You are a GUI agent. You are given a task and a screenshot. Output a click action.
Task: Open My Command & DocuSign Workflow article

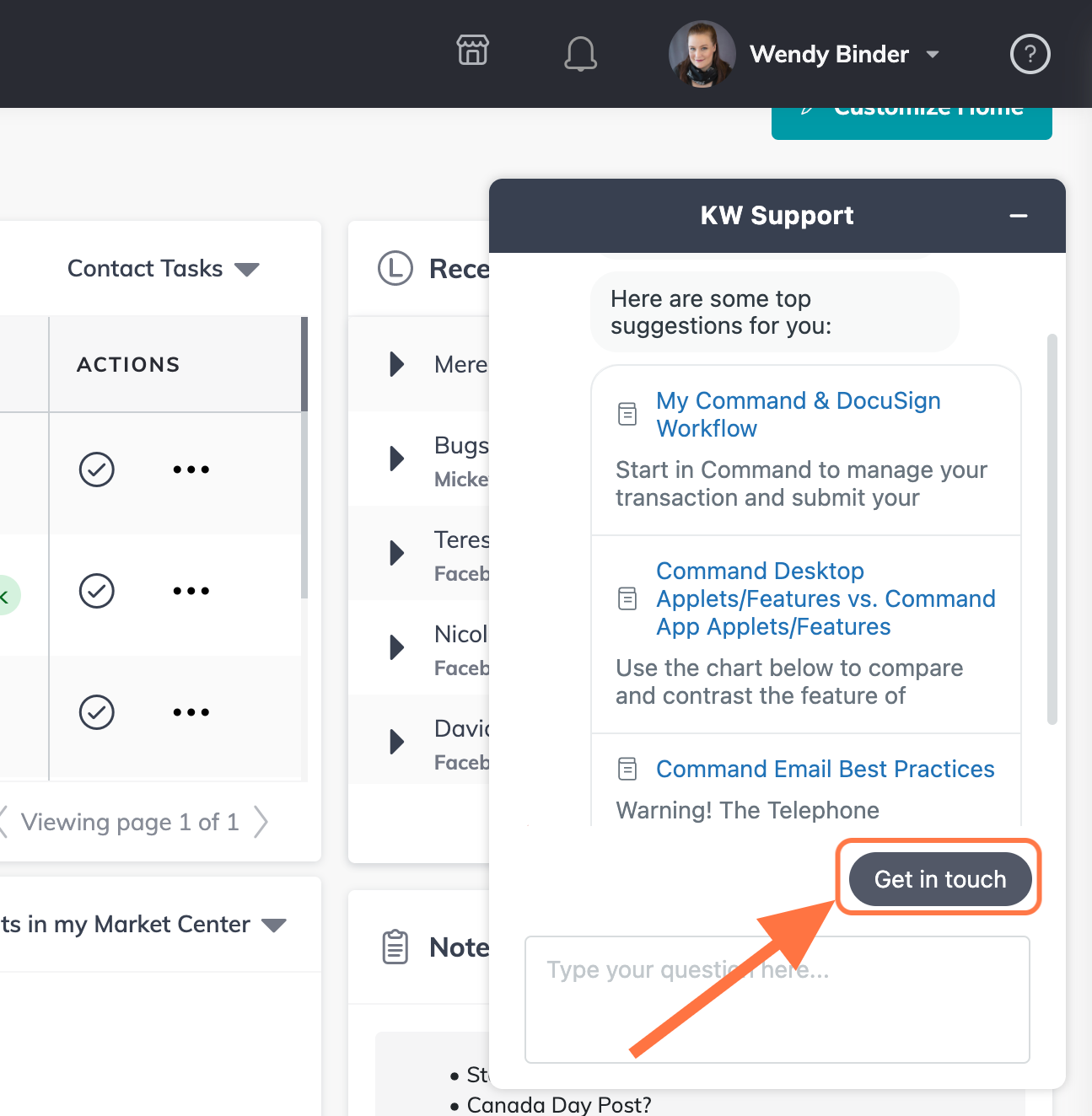(x=798, y=414)
